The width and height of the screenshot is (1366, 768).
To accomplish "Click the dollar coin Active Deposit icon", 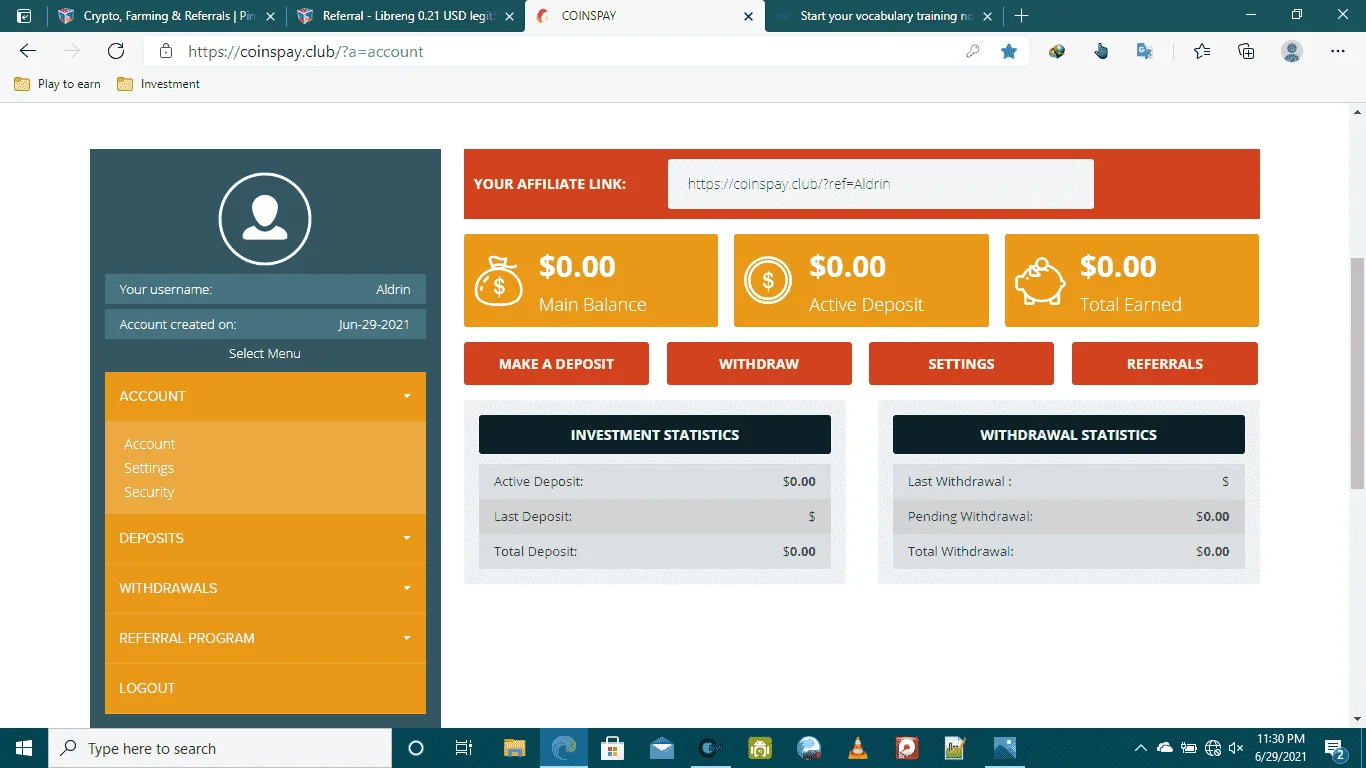I will [x=768, y=281].
